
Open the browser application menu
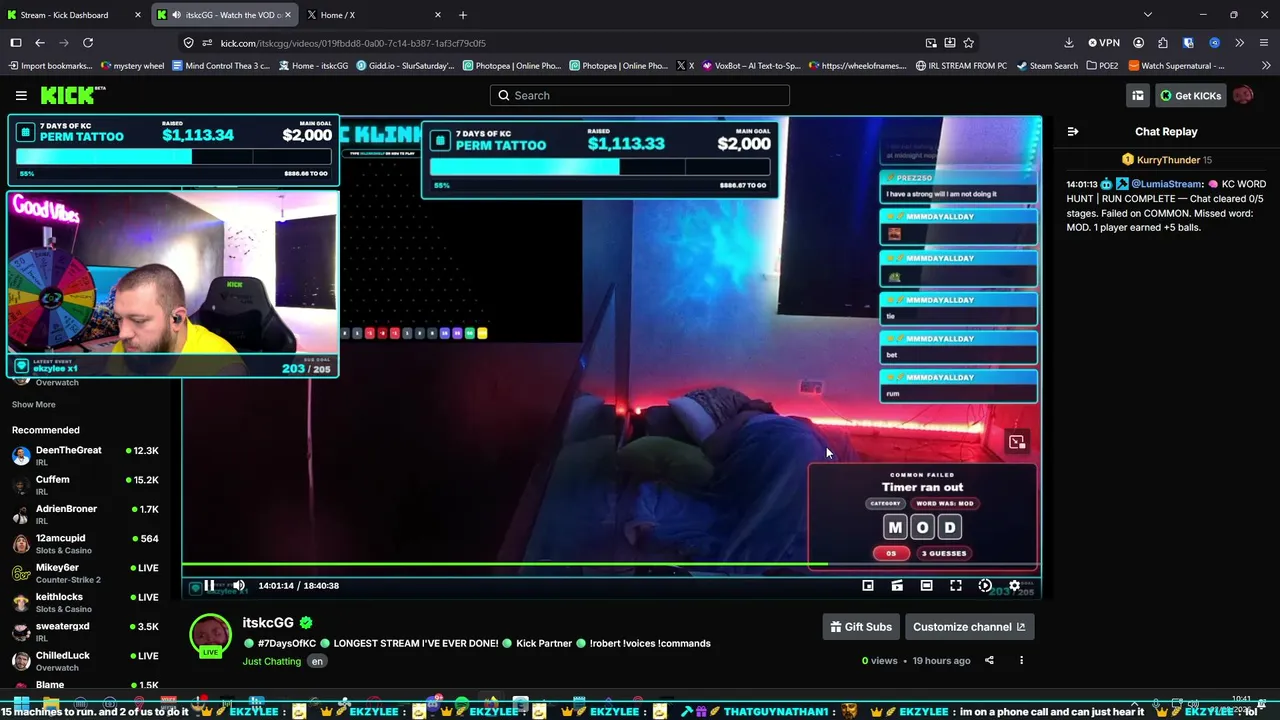tap(1264, 43)
